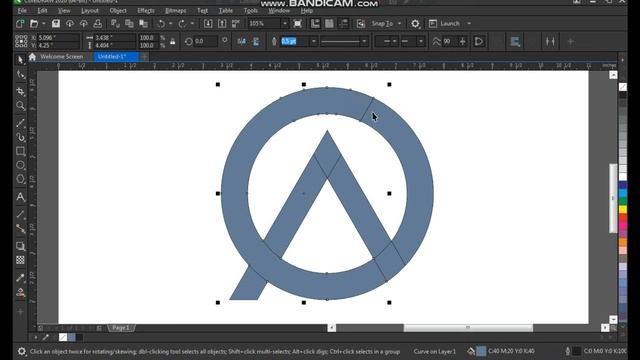Click the Publish to PDF icon

point(236,24)
